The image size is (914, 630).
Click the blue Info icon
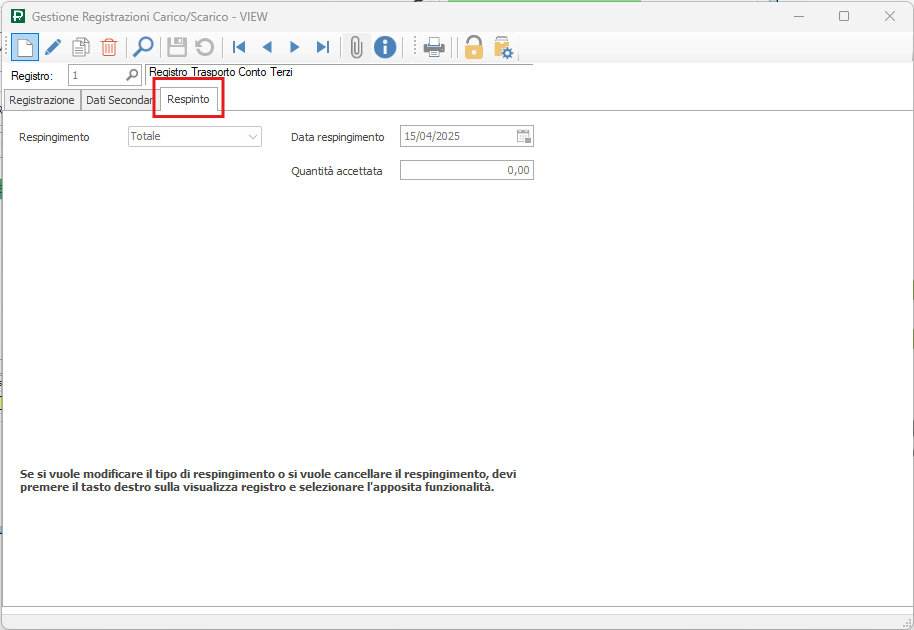[385, 47]
